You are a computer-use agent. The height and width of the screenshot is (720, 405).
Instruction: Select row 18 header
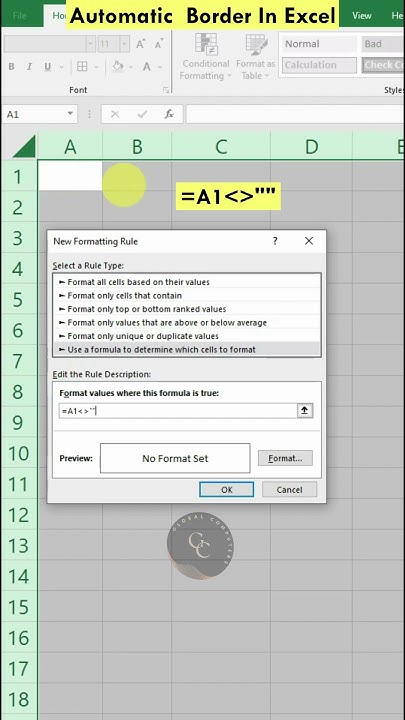[x=18, y=699]
